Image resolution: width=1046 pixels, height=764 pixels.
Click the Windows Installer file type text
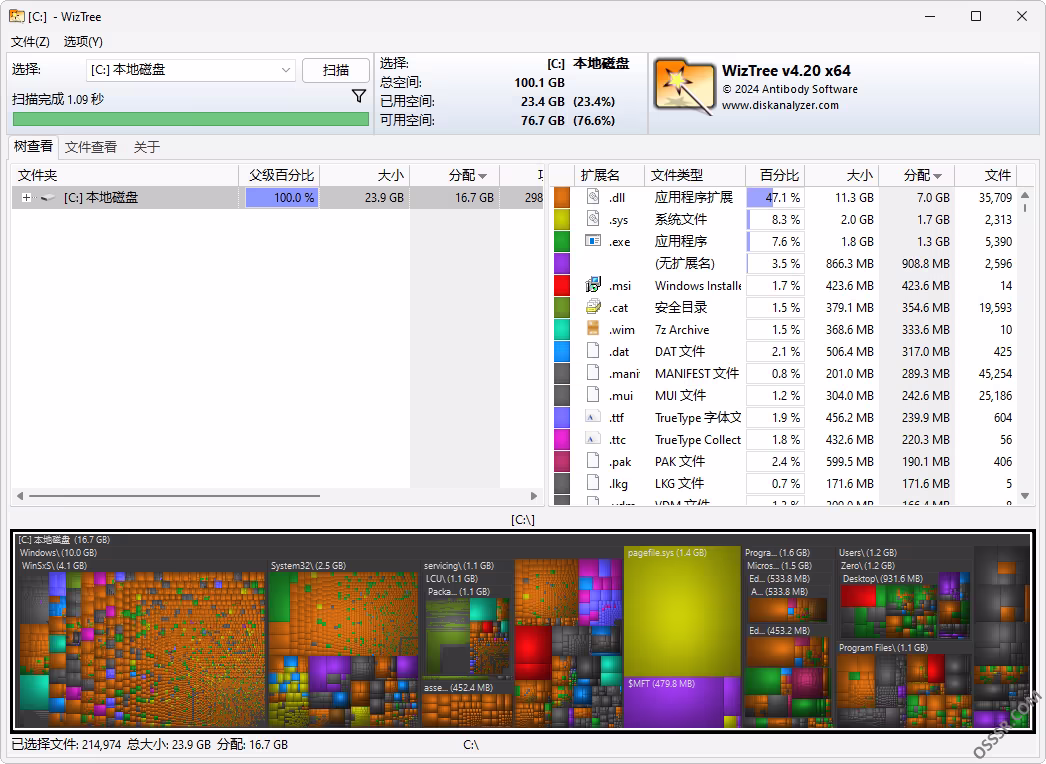pos(698,286)
